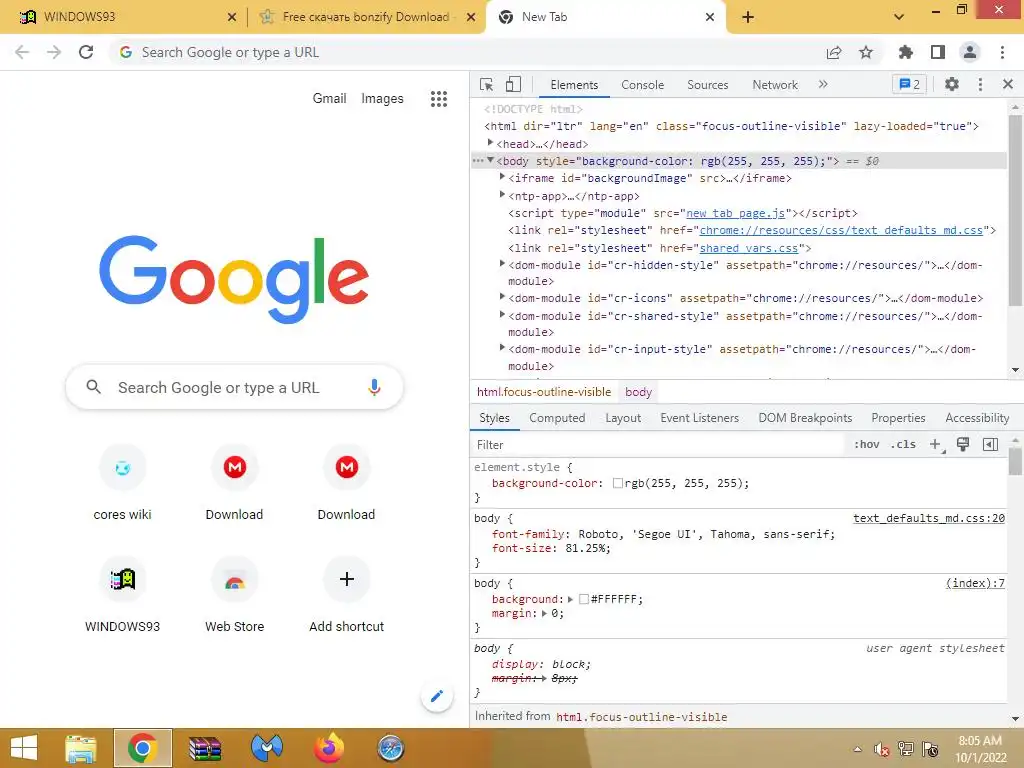Viewport: 1024px width, 768px height.
Task: Show more DevTools tabs chevron
Action: point(823,84)
